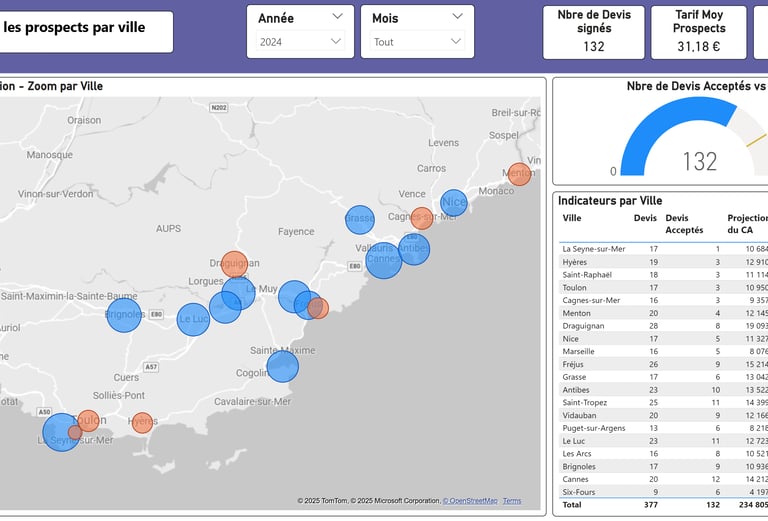The width and height of the screenshot is (768, 521).
Task: Sort table by Projection du CA header
Action: (x=747, y=224)
